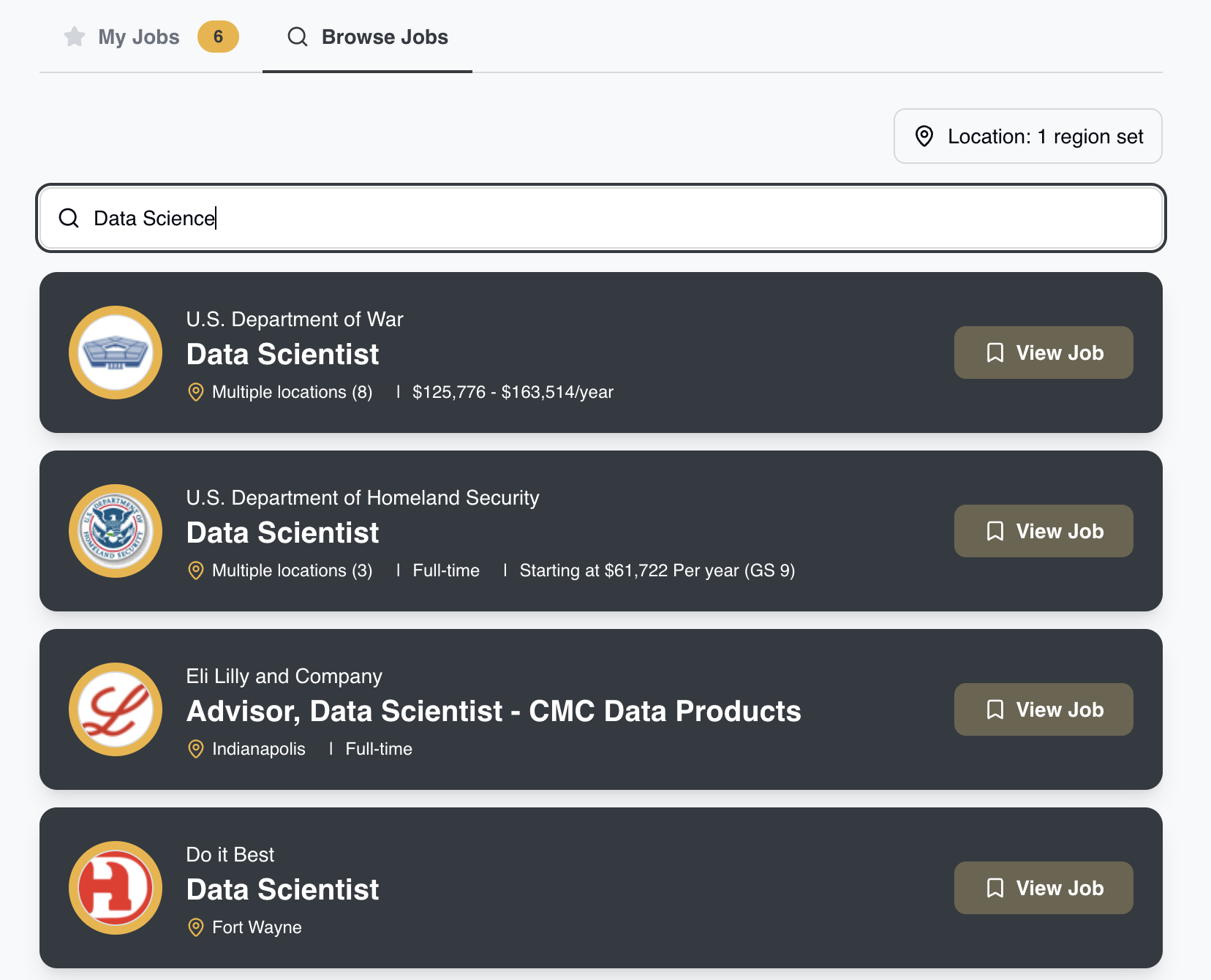Click the Indianapolis location text
The image size is (1211, 980).
258,749
